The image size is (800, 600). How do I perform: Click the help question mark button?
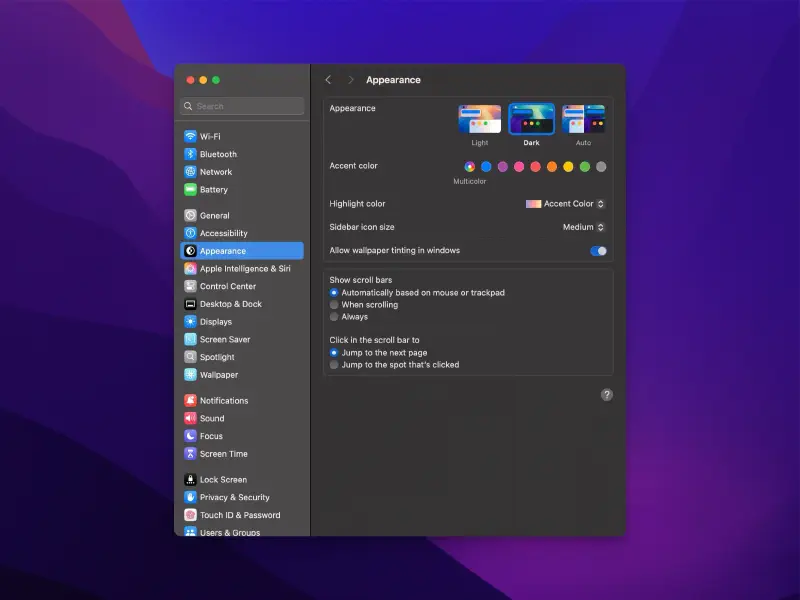tap(606, 395)
